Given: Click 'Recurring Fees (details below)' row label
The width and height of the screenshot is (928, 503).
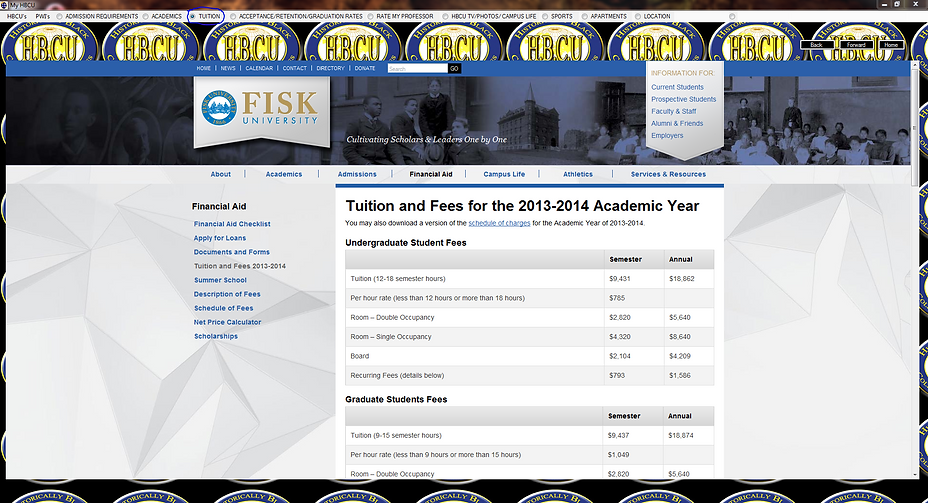Looking at the screenshot, I should coord(397,376).
